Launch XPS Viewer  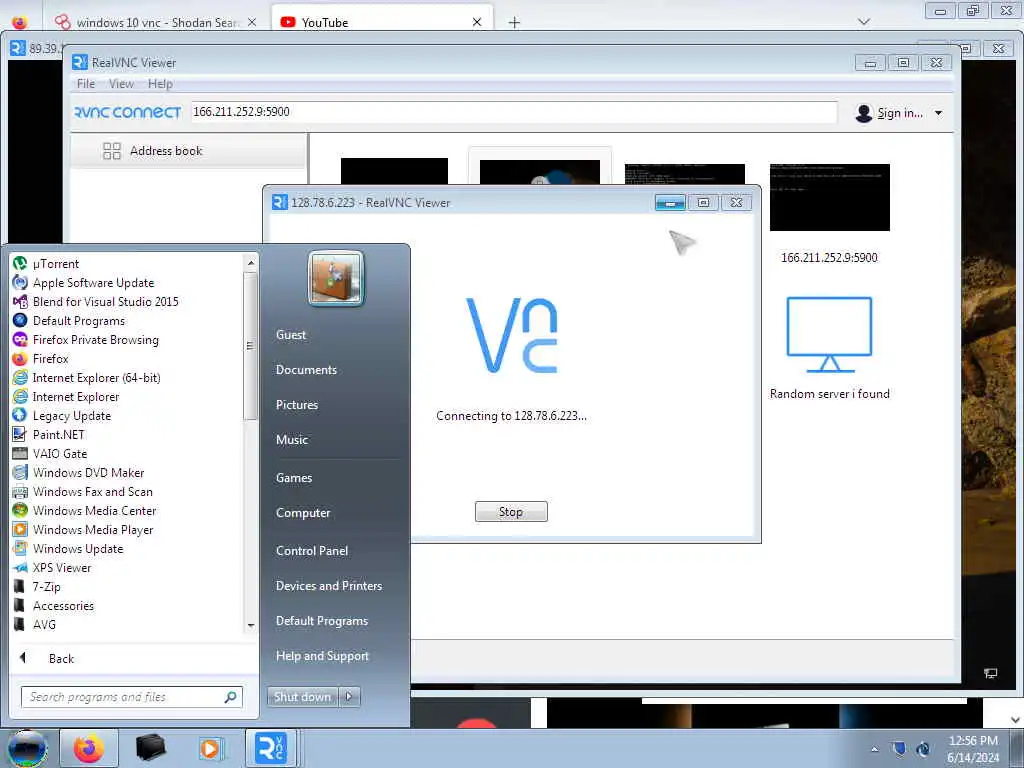[62, 568]
